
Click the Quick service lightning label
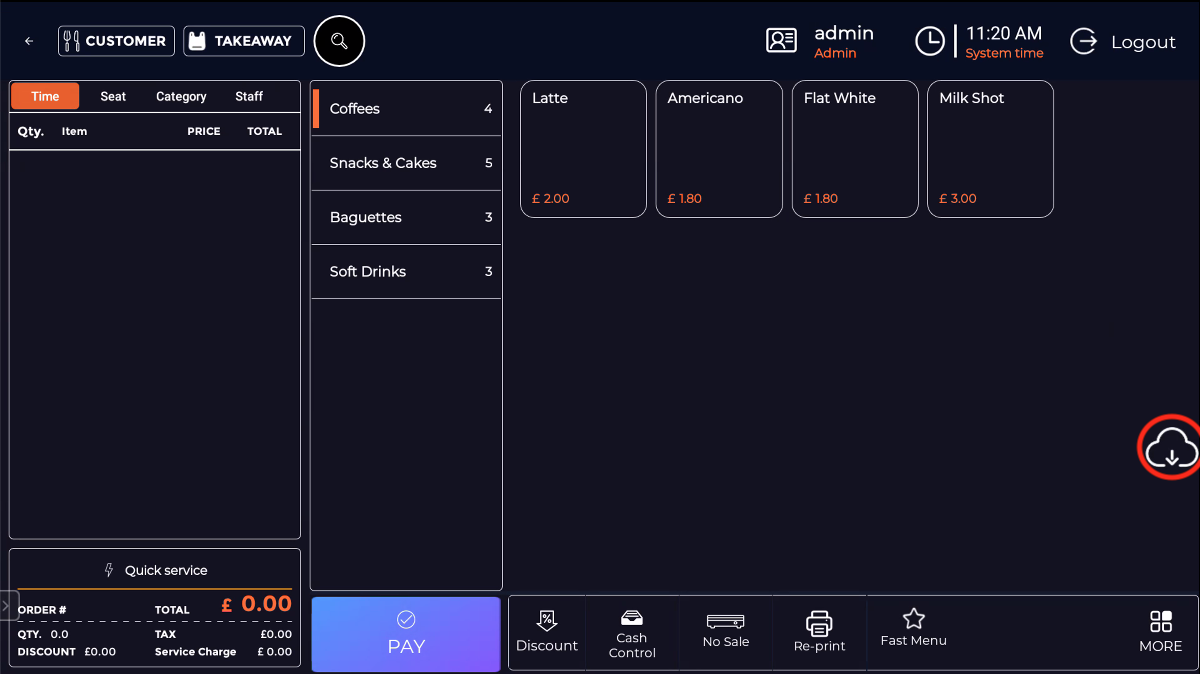156,570
